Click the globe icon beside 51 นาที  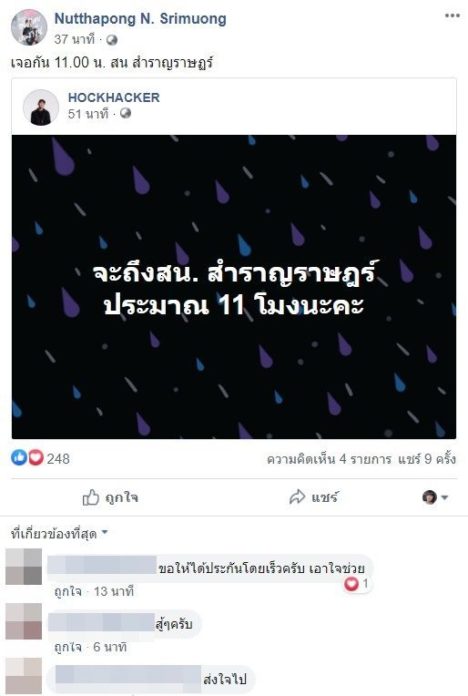click(126, 113)
